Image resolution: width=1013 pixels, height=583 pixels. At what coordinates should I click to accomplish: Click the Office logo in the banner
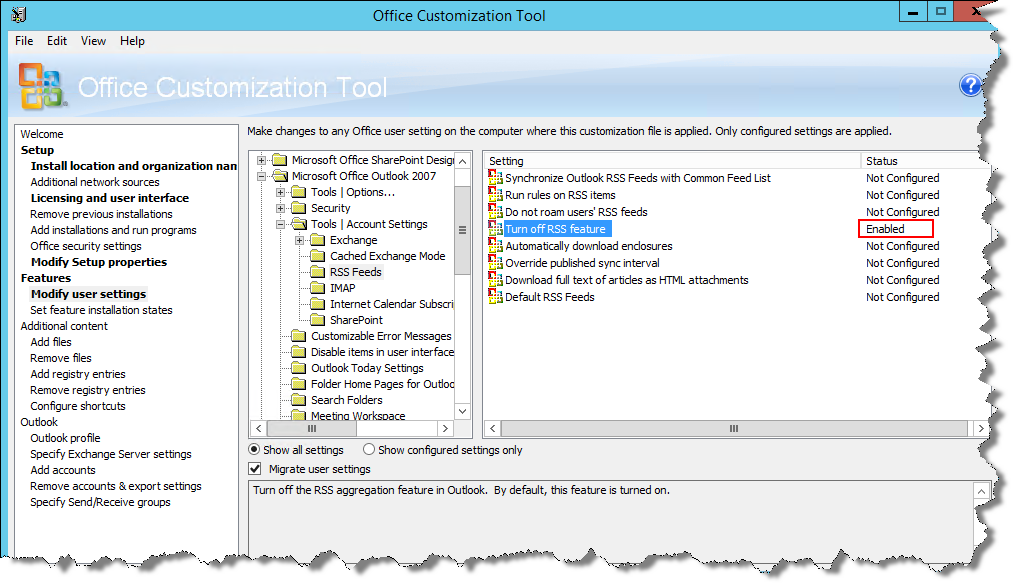click(42, 86)
